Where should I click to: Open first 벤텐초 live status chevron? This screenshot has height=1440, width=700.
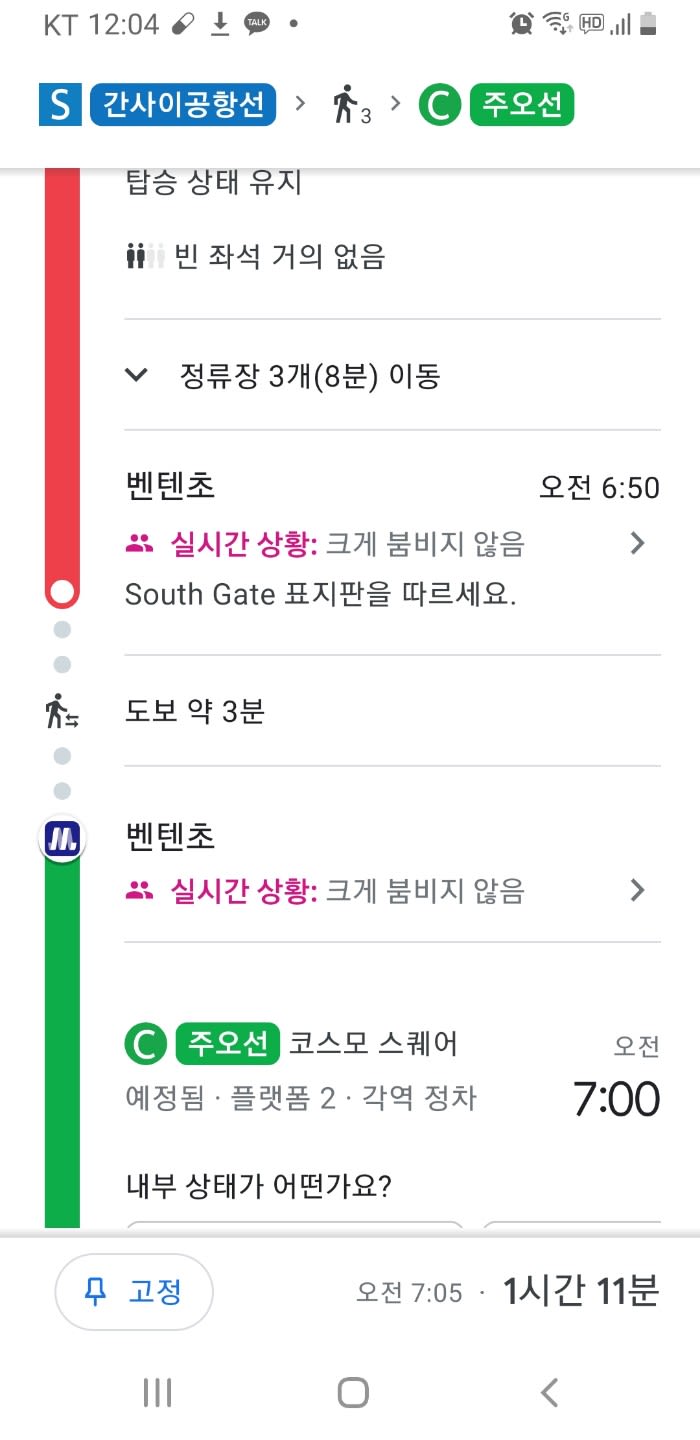click(x=637, y=543)
